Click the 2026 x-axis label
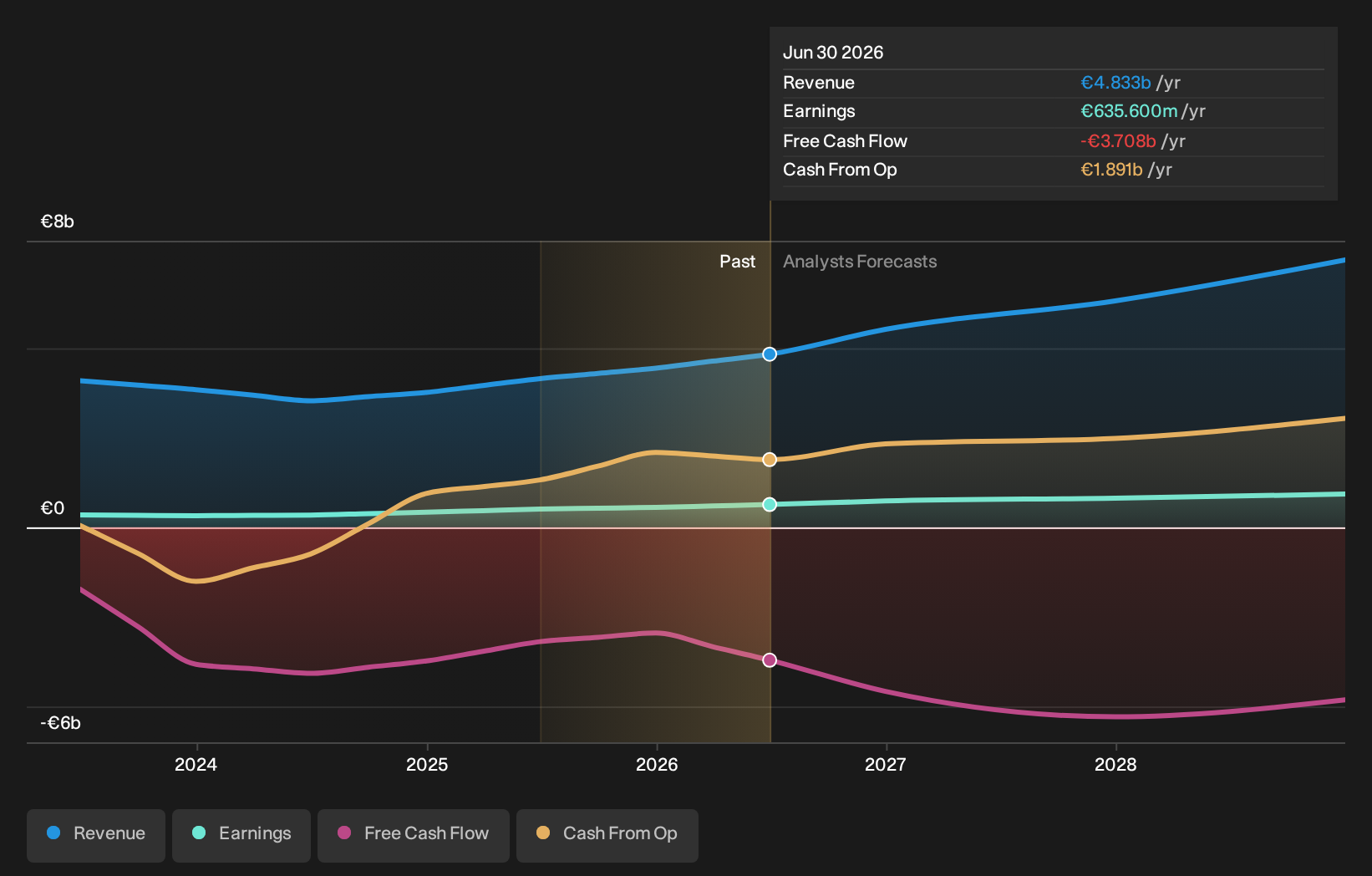This screenshot has height=876, width=1372. click(x=657, y=764)
